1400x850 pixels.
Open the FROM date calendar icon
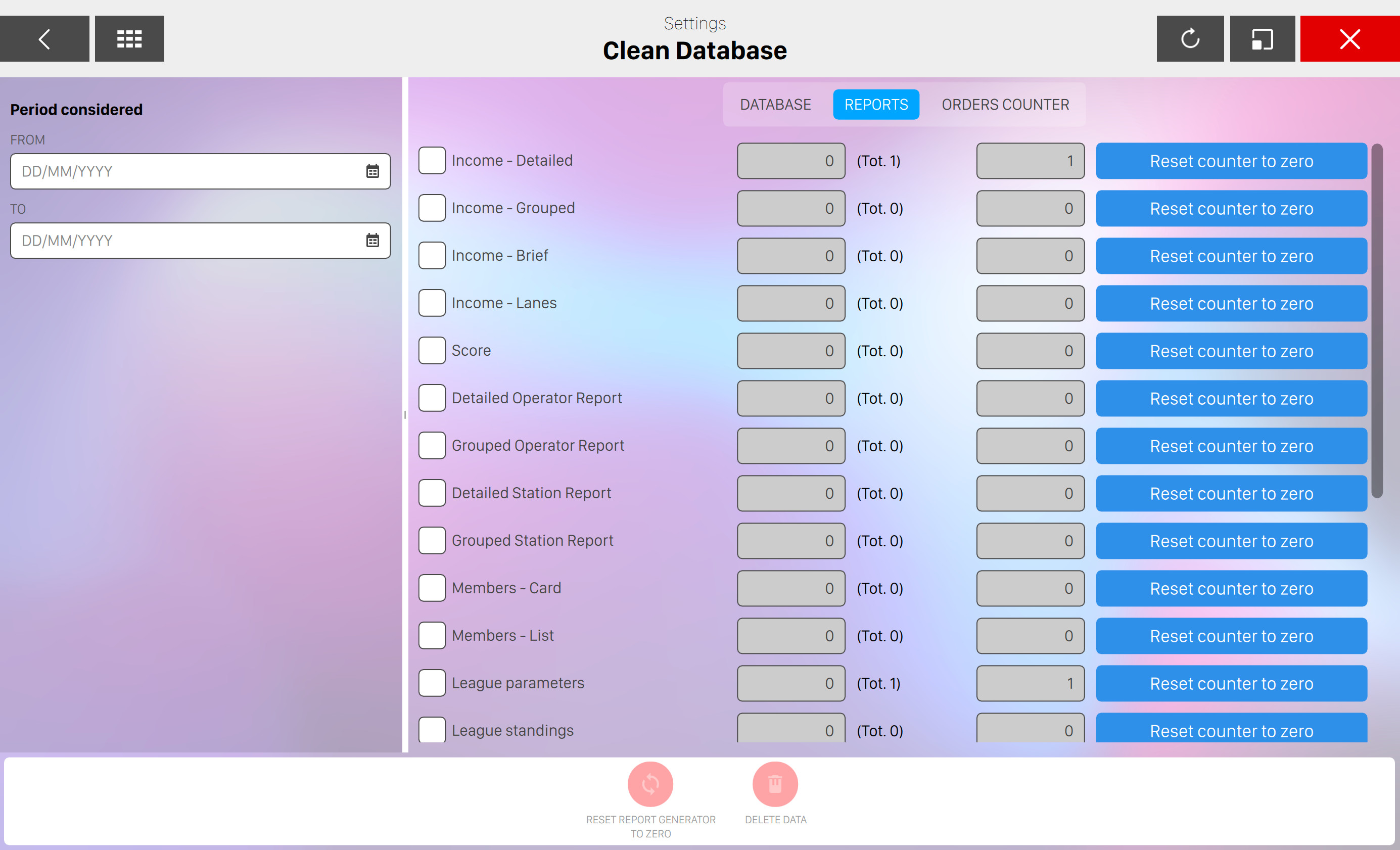[372, 171]
